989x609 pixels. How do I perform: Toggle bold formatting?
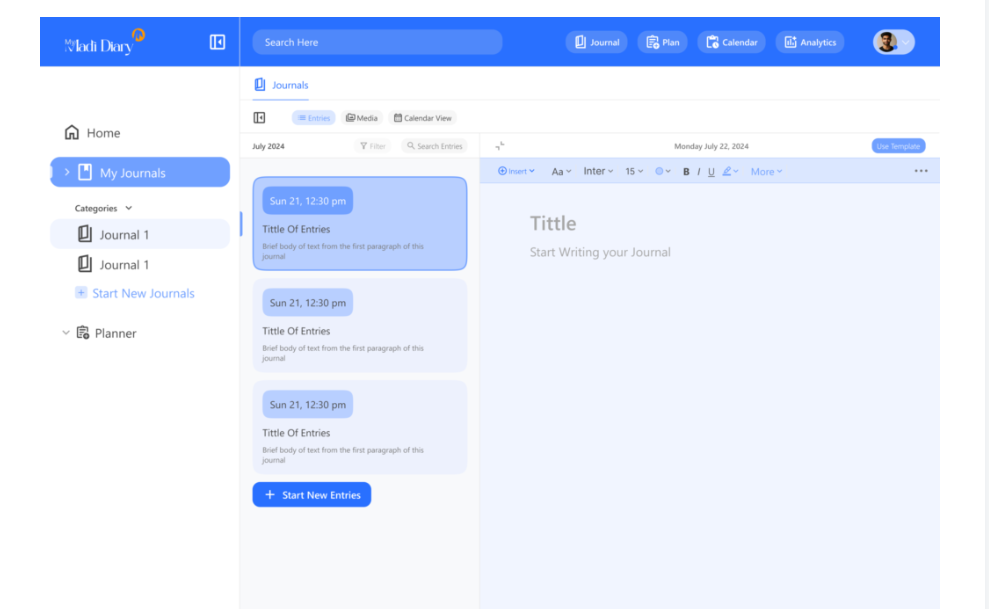[686, 171]
